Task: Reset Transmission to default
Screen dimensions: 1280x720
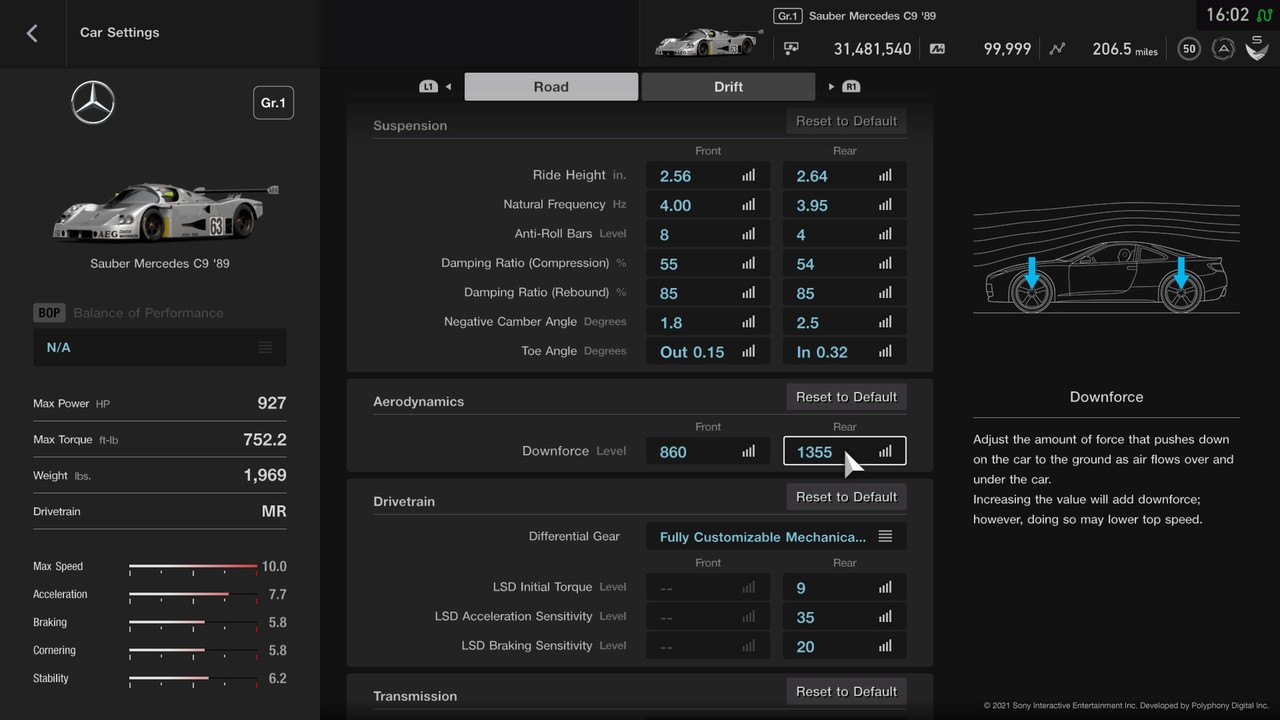Action: coord(846,691)
